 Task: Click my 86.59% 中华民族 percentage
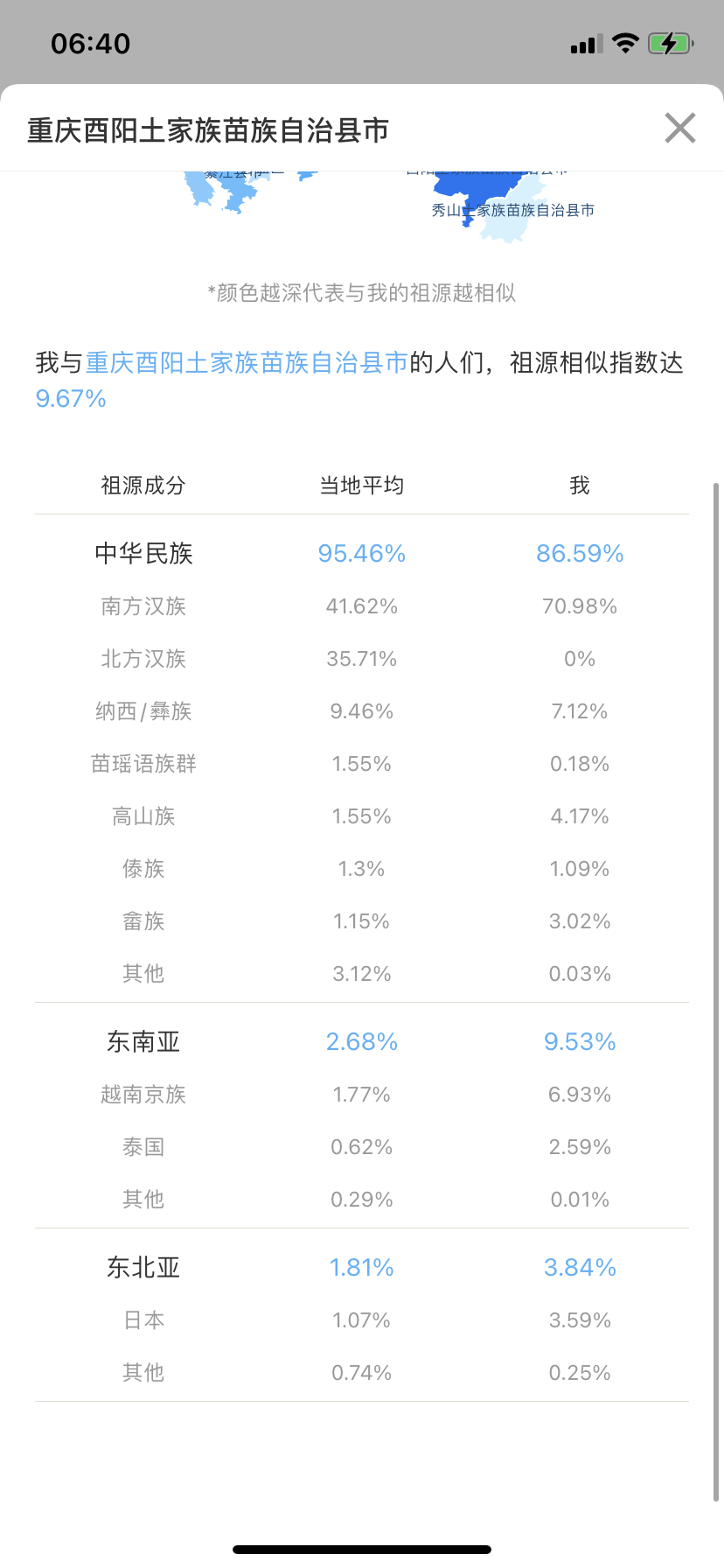point(580,553)
